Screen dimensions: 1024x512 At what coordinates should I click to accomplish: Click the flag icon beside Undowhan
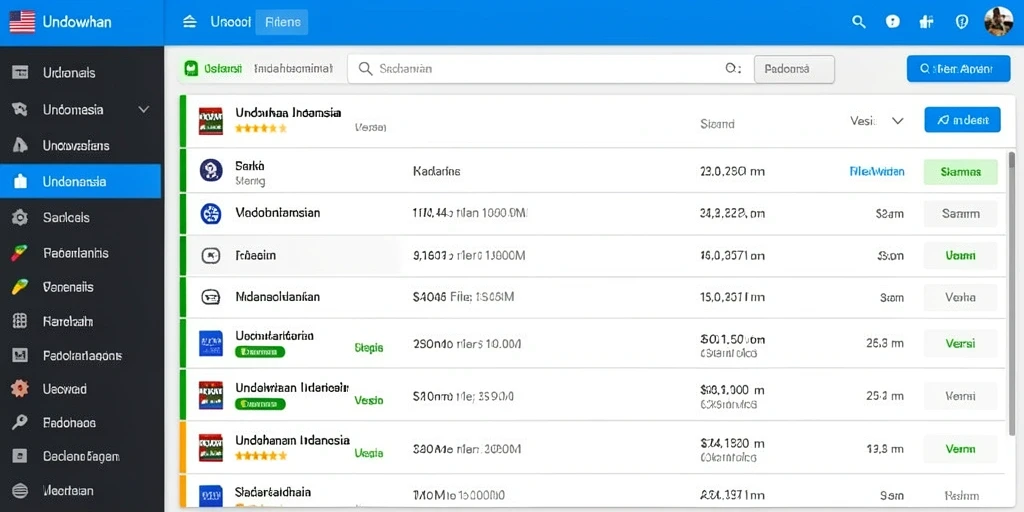click(22, 22)
